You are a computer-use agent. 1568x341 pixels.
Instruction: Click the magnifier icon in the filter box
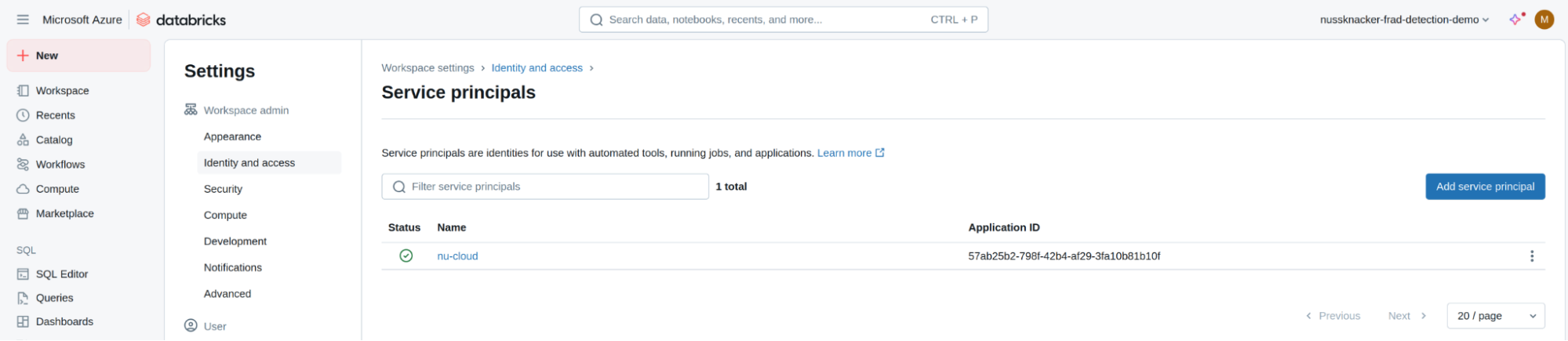(x=399, y=187)
